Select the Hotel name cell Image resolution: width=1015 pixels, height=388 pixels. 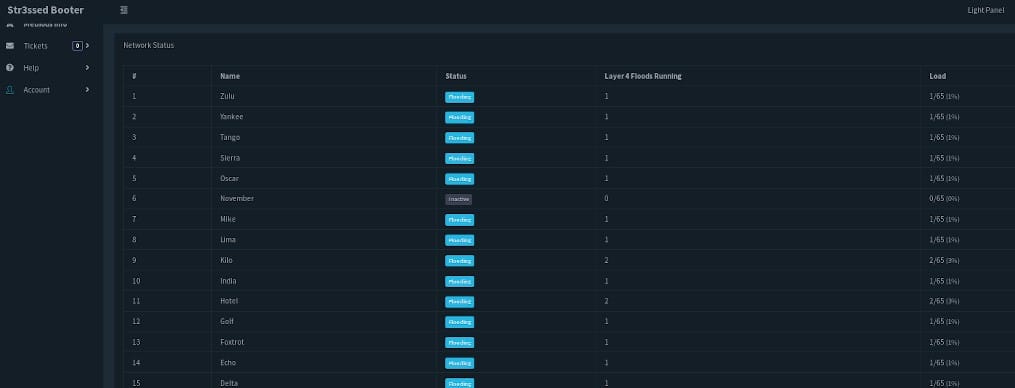(x=229, y=301)
